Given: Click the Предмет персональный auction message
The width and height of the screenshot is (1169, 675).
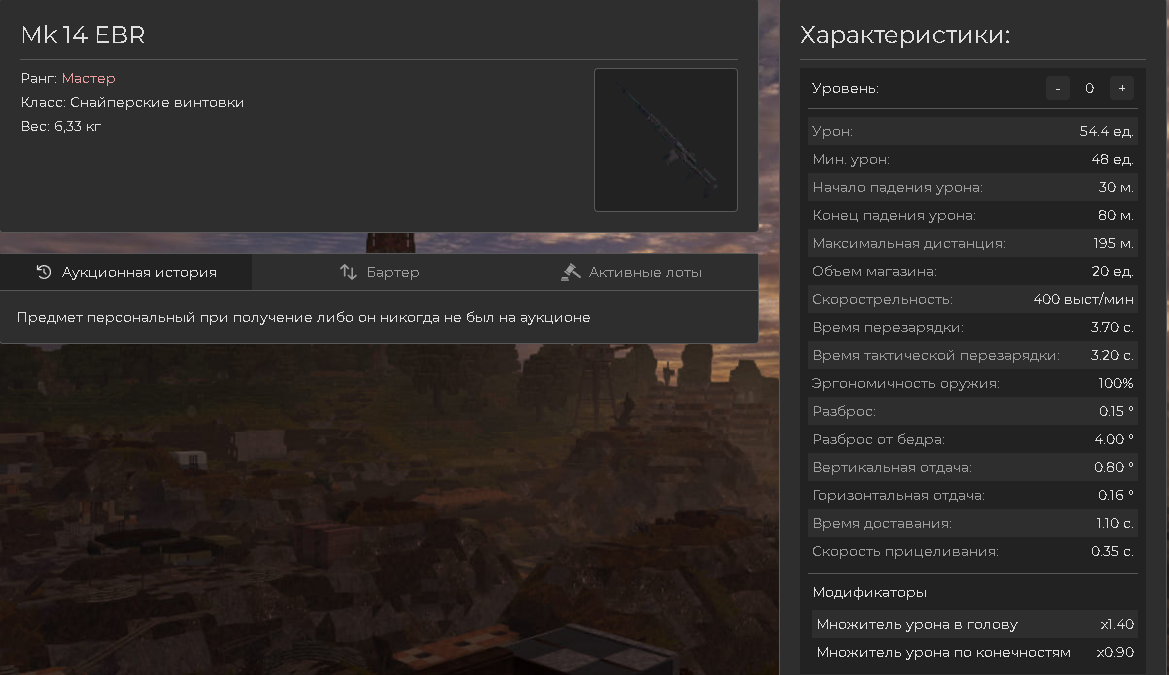Looking at the screenshot, I should tap(303, 317).
